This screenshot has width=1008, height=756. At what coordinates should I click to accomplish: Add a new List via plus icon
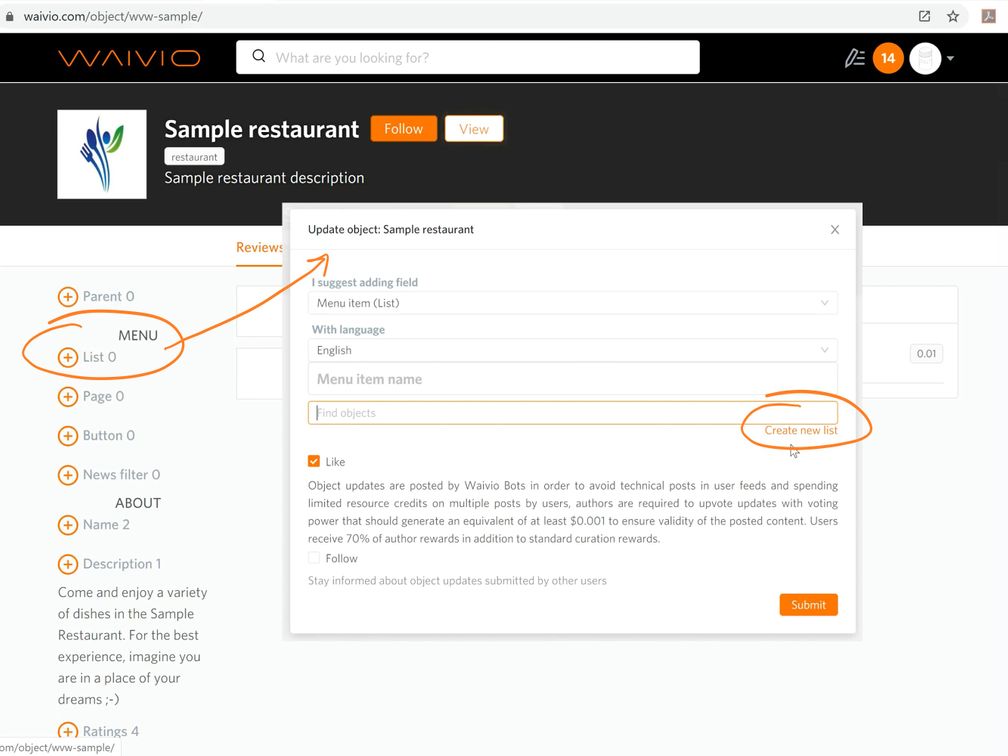point(67,357)
